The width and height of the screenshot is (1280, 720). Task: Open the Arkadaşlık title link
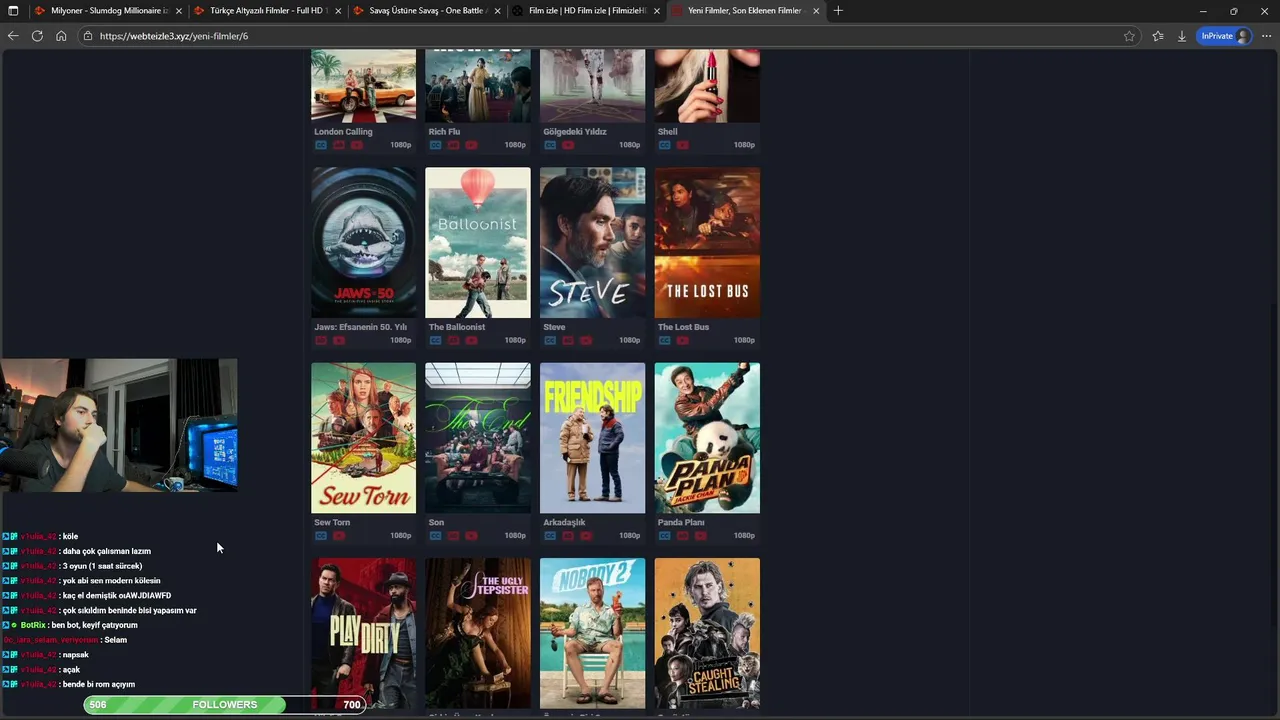pyautogui.click(x=564, y=522)
